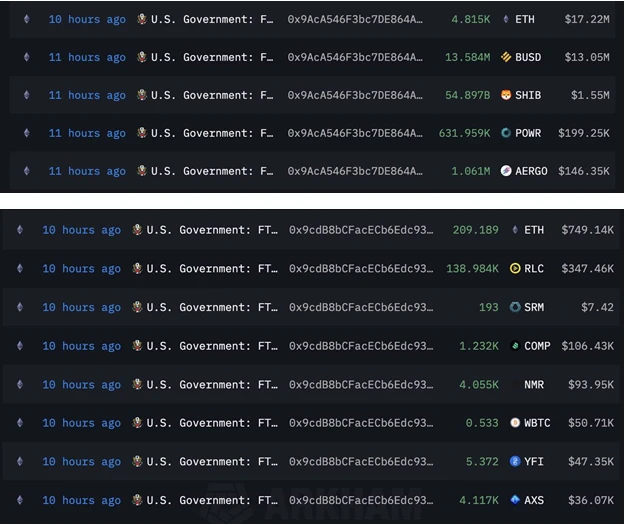Screen dimensions: 626x525
Task: Click the USD value "$146.35K"
Action: (x=584, y=171)
